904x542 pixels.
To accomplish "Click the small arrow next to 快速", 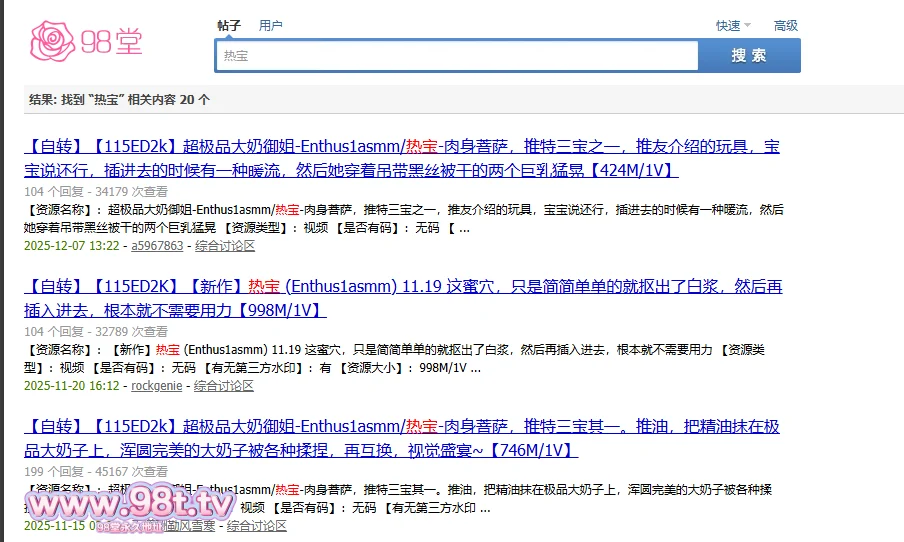I will [749, 26].
